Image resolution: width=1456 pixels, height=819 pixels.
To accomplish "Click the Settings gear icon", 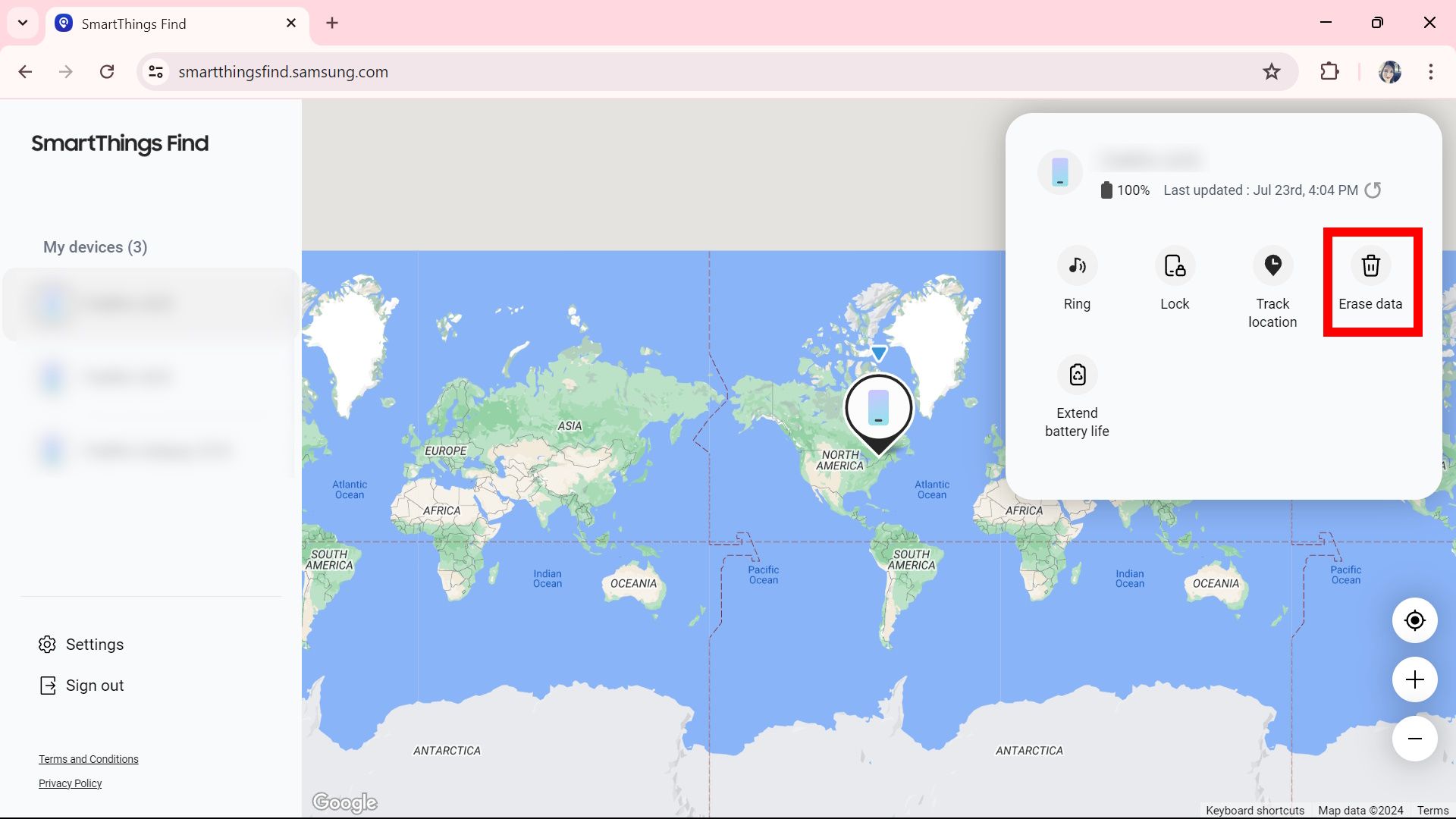I will 48,644.
